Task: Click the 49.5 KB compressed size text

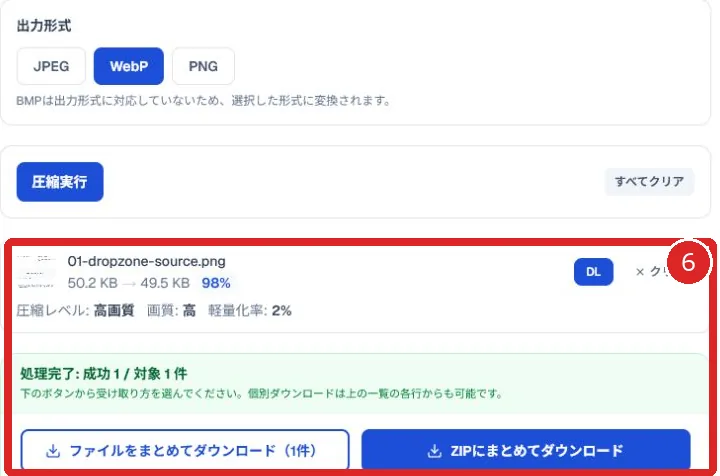Action: coord(165,283)
